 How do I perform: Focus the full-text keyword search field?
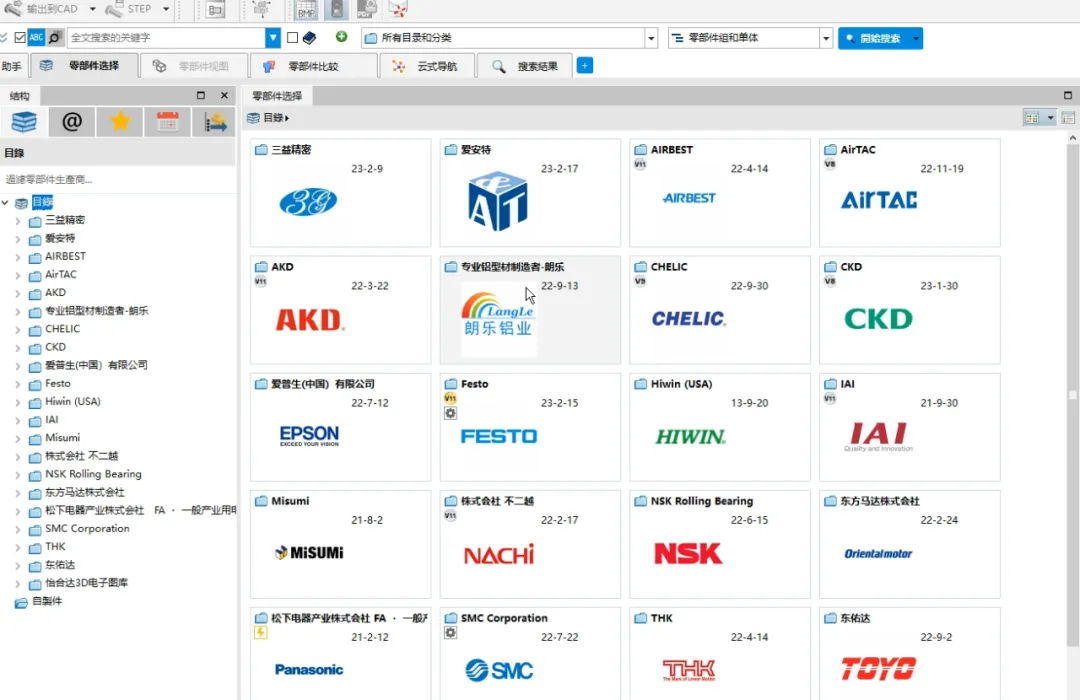tap(166, 37)
